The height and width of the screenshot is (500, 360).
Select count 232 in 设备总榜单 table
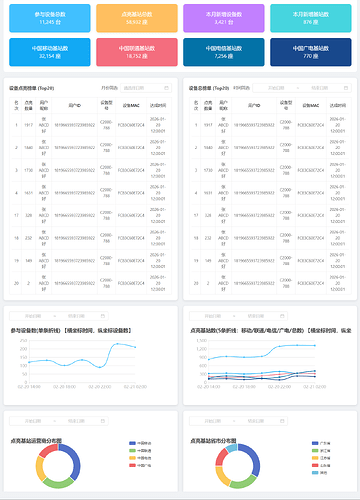[x=208, y=238]
